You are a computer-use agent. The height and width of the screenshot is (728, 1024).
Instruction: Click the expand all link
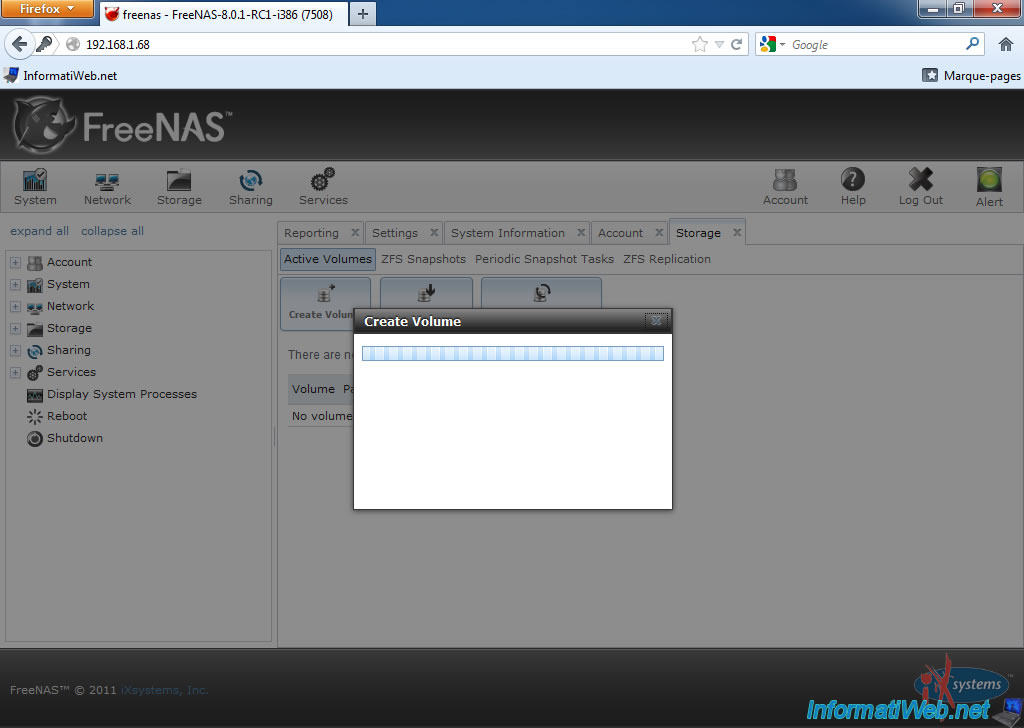[x=39, y=231]
